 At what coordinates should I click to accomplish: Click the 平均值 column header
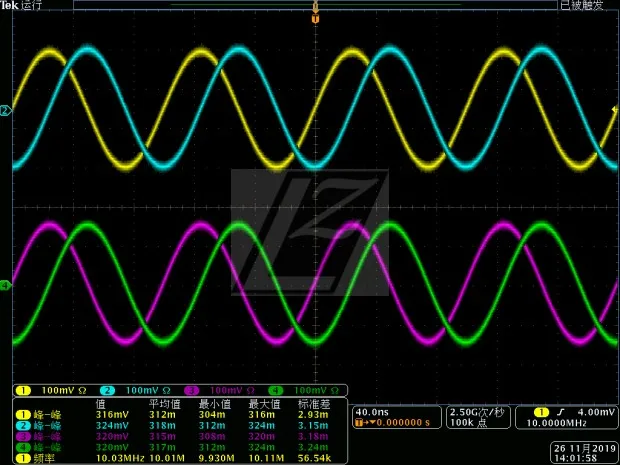[164, 404]
